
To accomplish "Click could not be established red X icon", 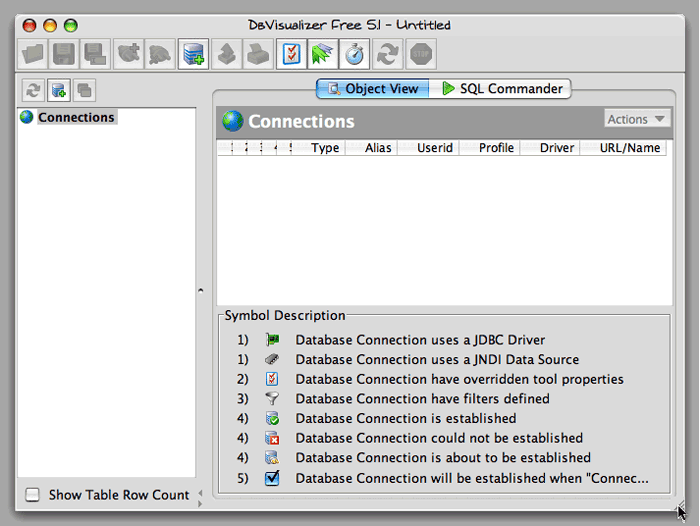I will point(272,438).
